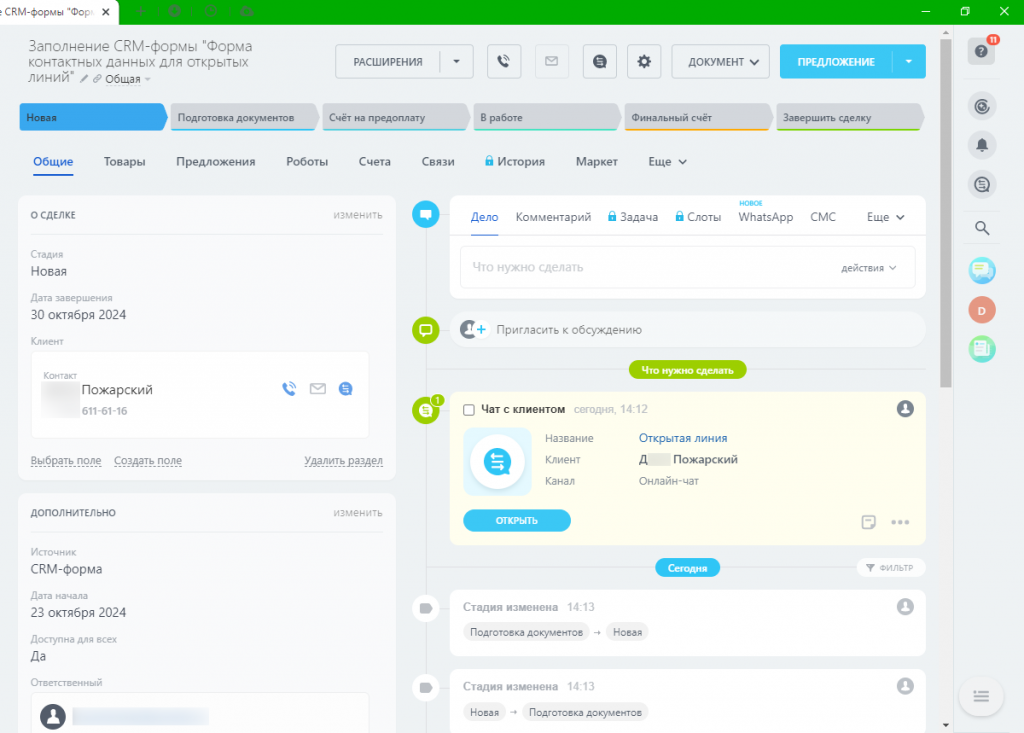Click the Удалить раздел link
This screenshot has width=1024, height=733.
pos(344,461)
